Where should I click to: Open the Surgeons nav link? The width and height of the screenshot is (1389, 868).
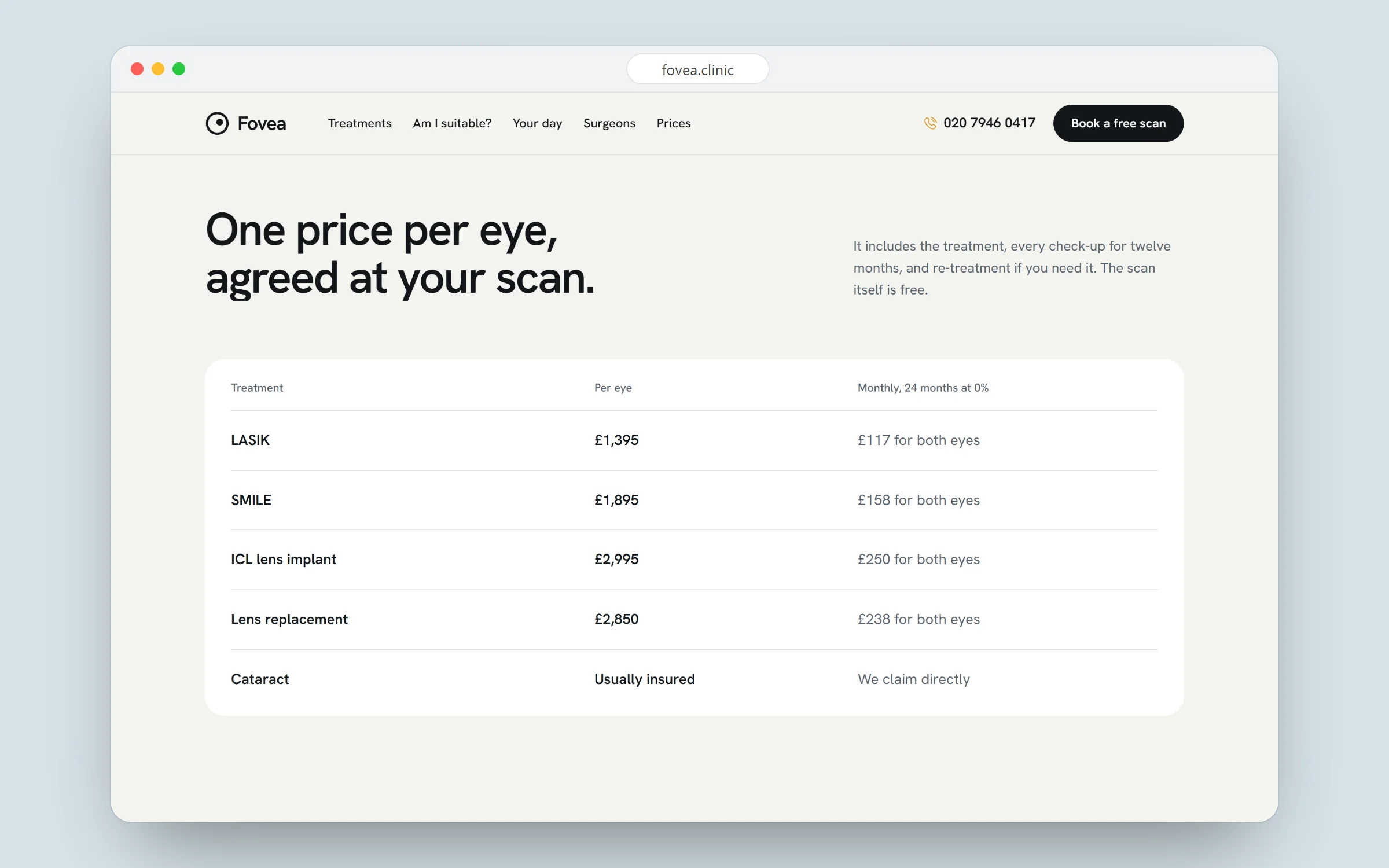tap(609, 123)
